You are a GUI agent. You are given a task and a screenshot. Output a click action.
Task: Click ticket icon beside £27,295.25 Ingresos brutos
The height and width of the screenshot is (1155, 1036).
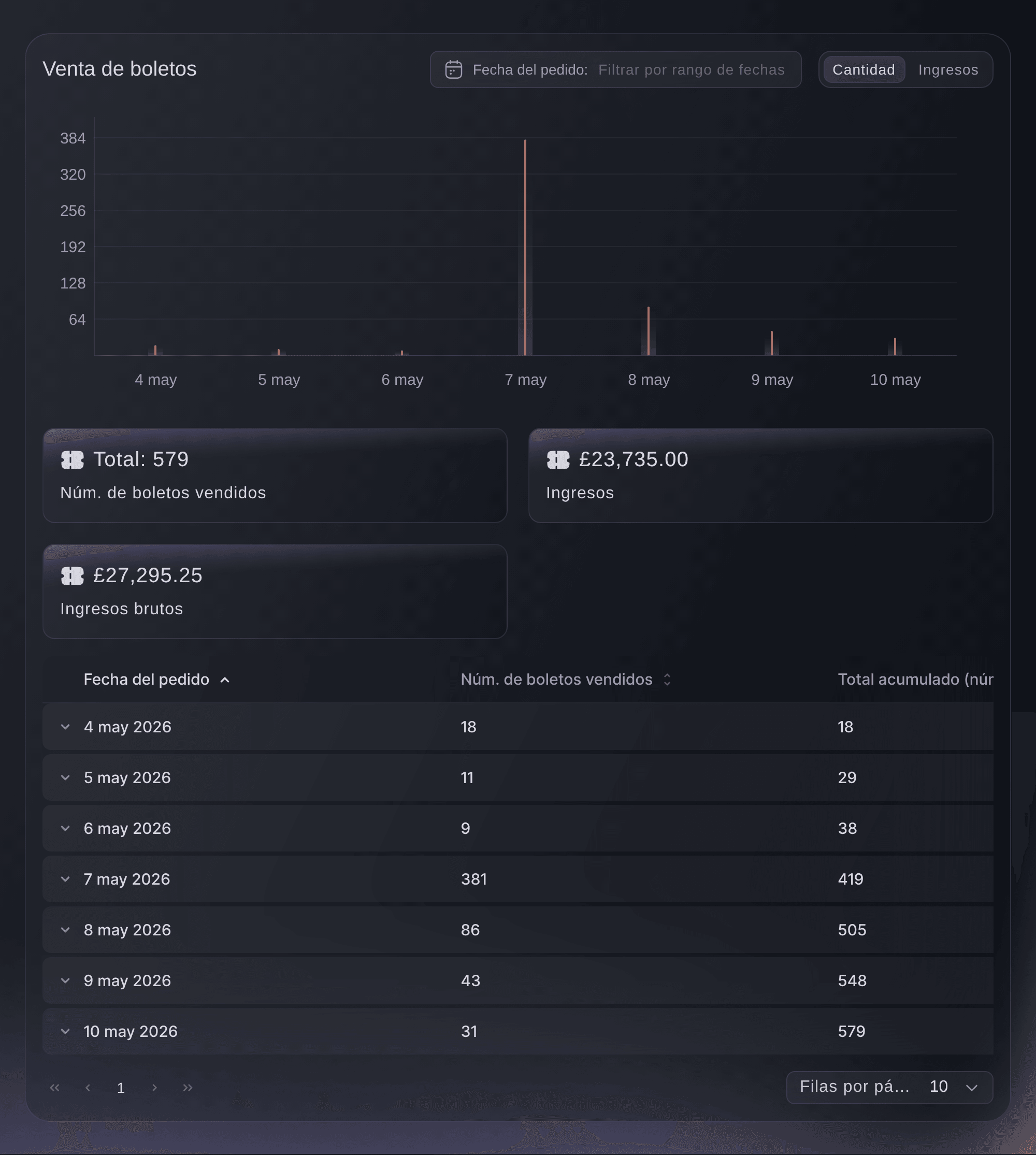pyautogui.click(x=73, y=576)
